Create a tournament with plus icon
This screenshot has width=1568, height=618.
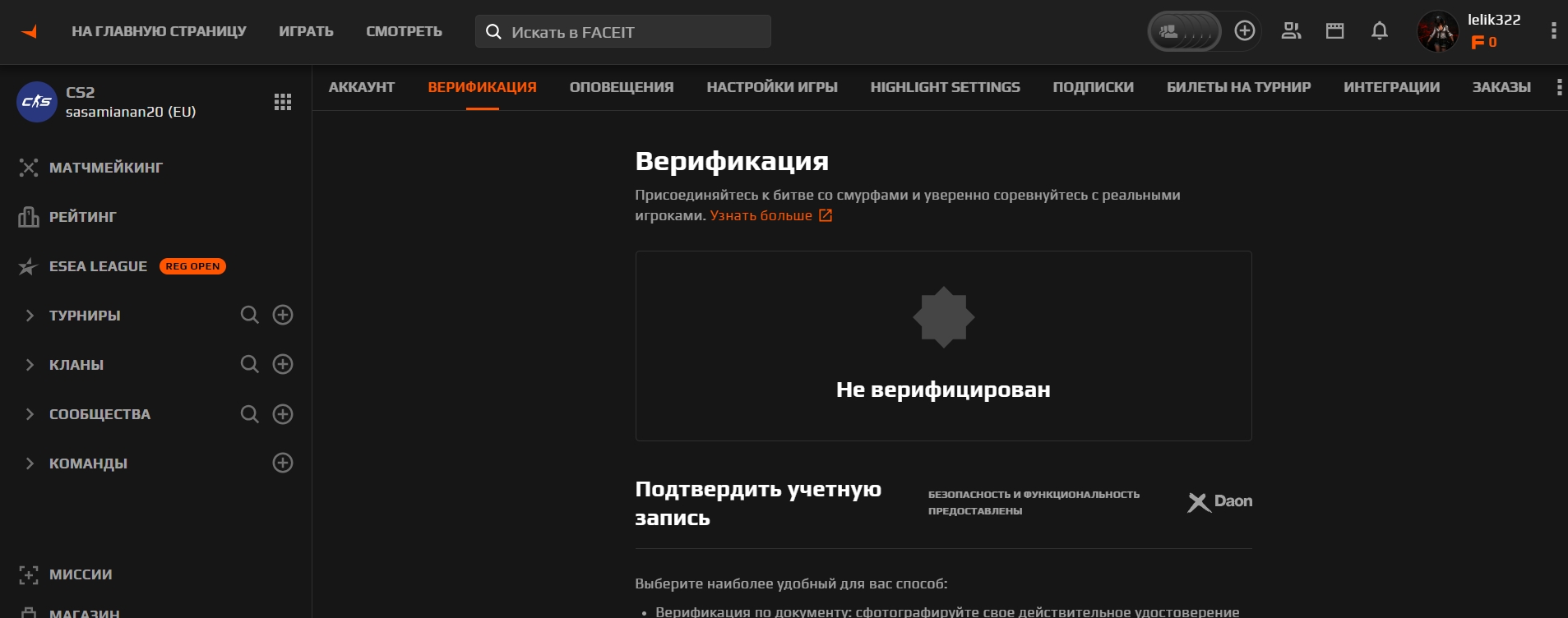tap(283, 315)
